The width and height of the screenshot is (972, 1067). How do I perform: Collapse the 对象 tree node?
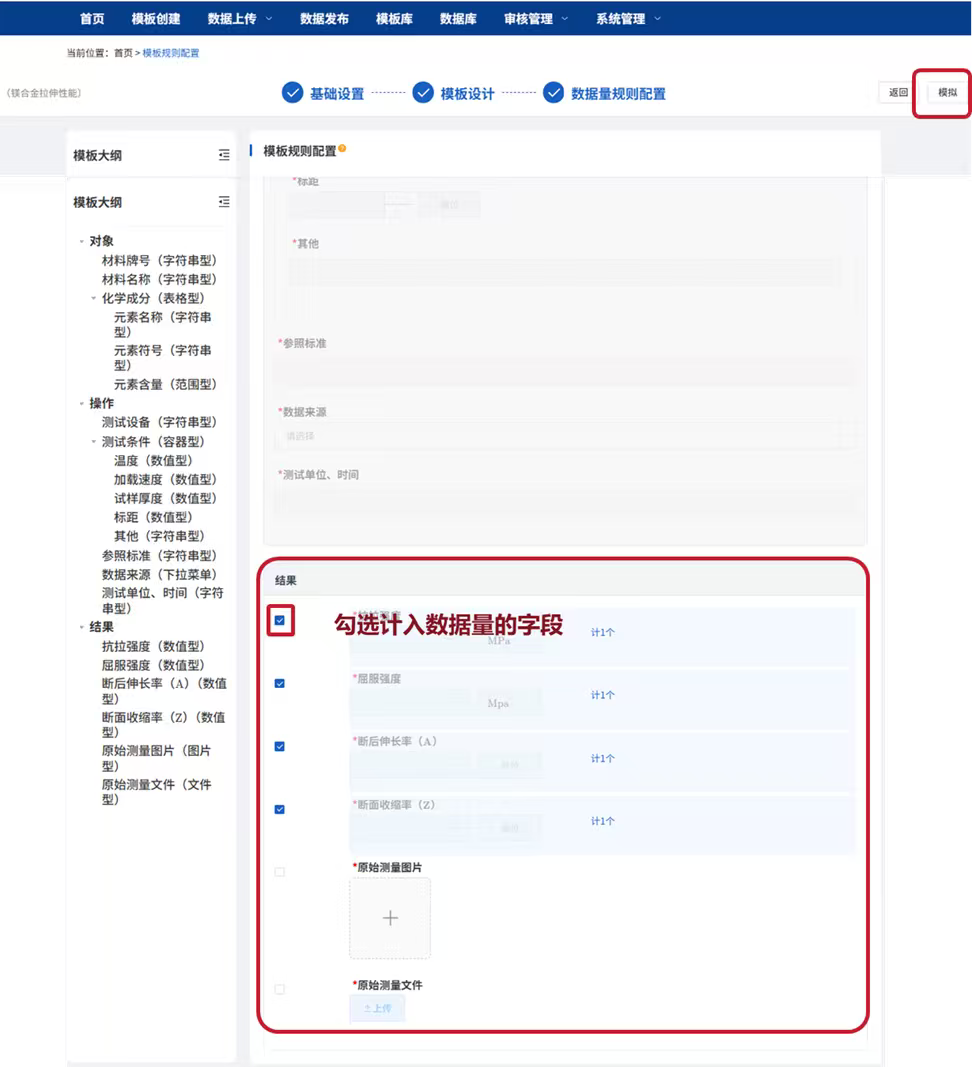pos(82,241)
